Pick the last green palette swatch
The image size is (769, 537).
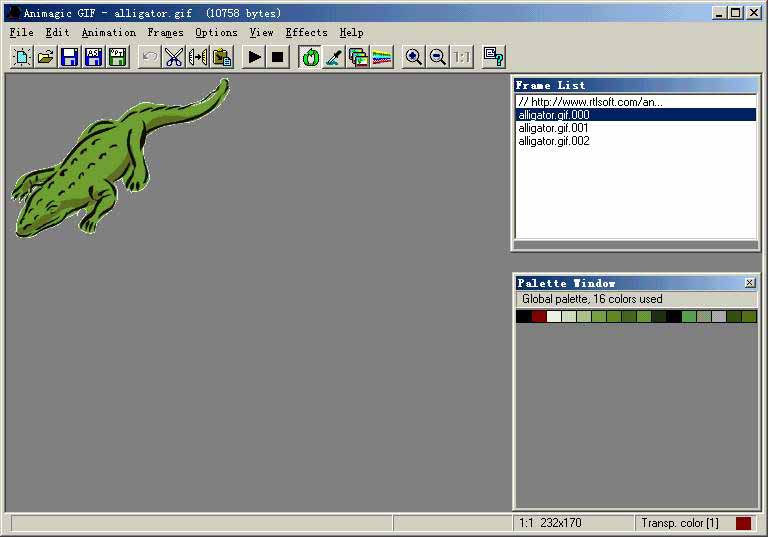[x=749, y=316]
